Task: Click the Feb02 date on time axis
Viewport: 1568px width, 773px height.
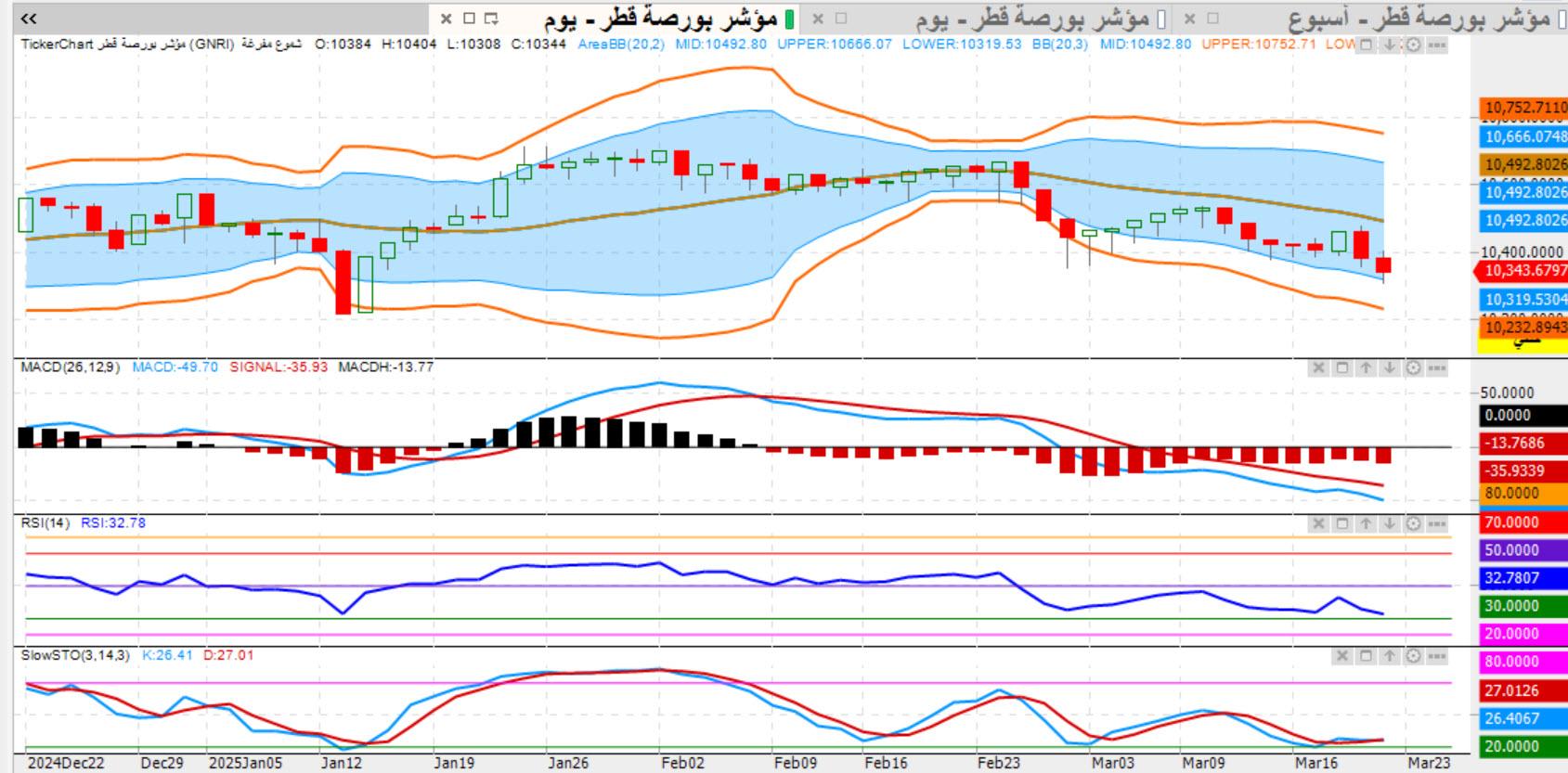Action: [x=682, y=763]
